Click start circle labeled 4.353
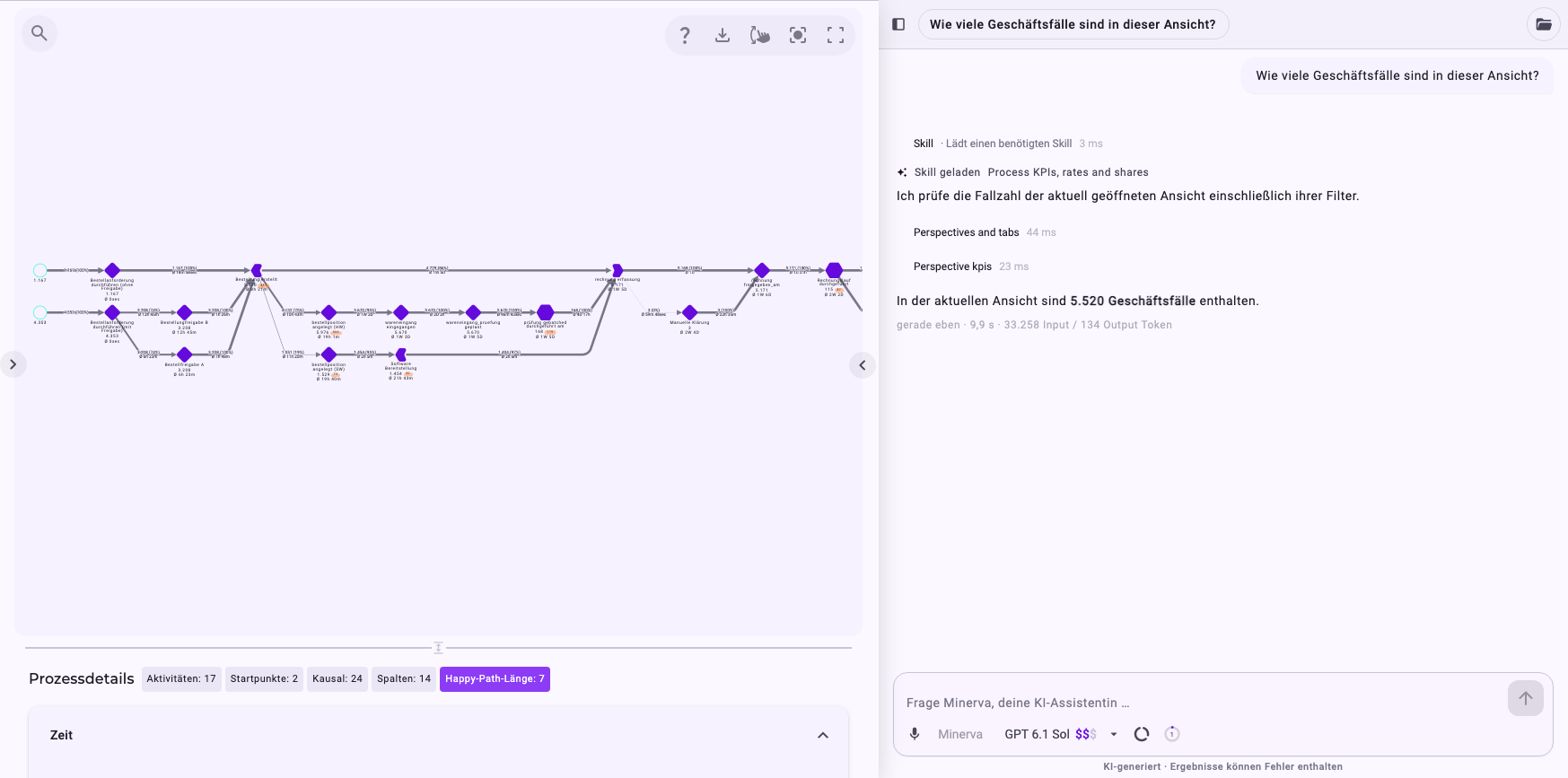This screenshot has height=778, width=1568. point(40,312)
